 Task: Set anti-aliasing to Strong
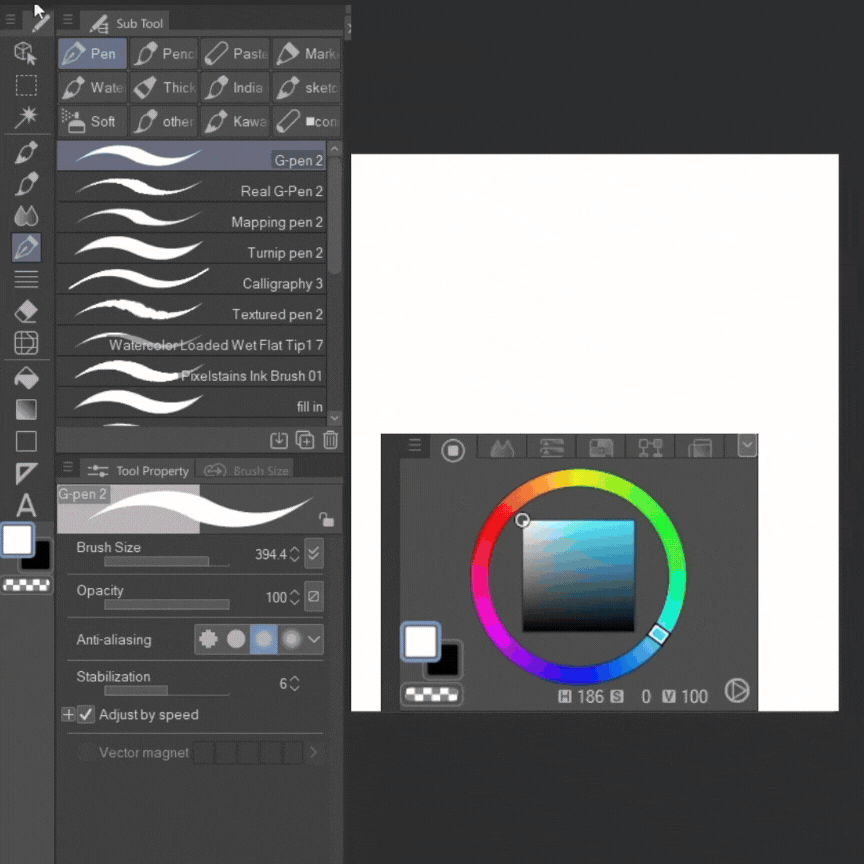(x=291, y=639)
